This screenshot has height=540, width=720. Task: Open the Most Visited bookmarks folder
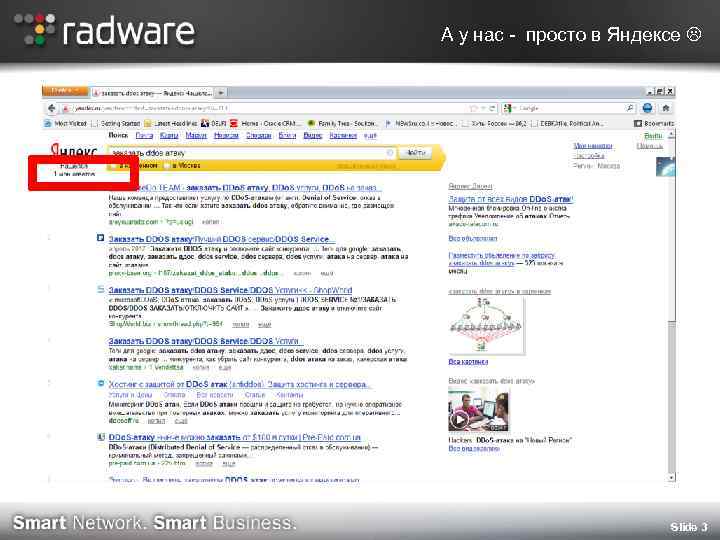[x=66, y=123]
